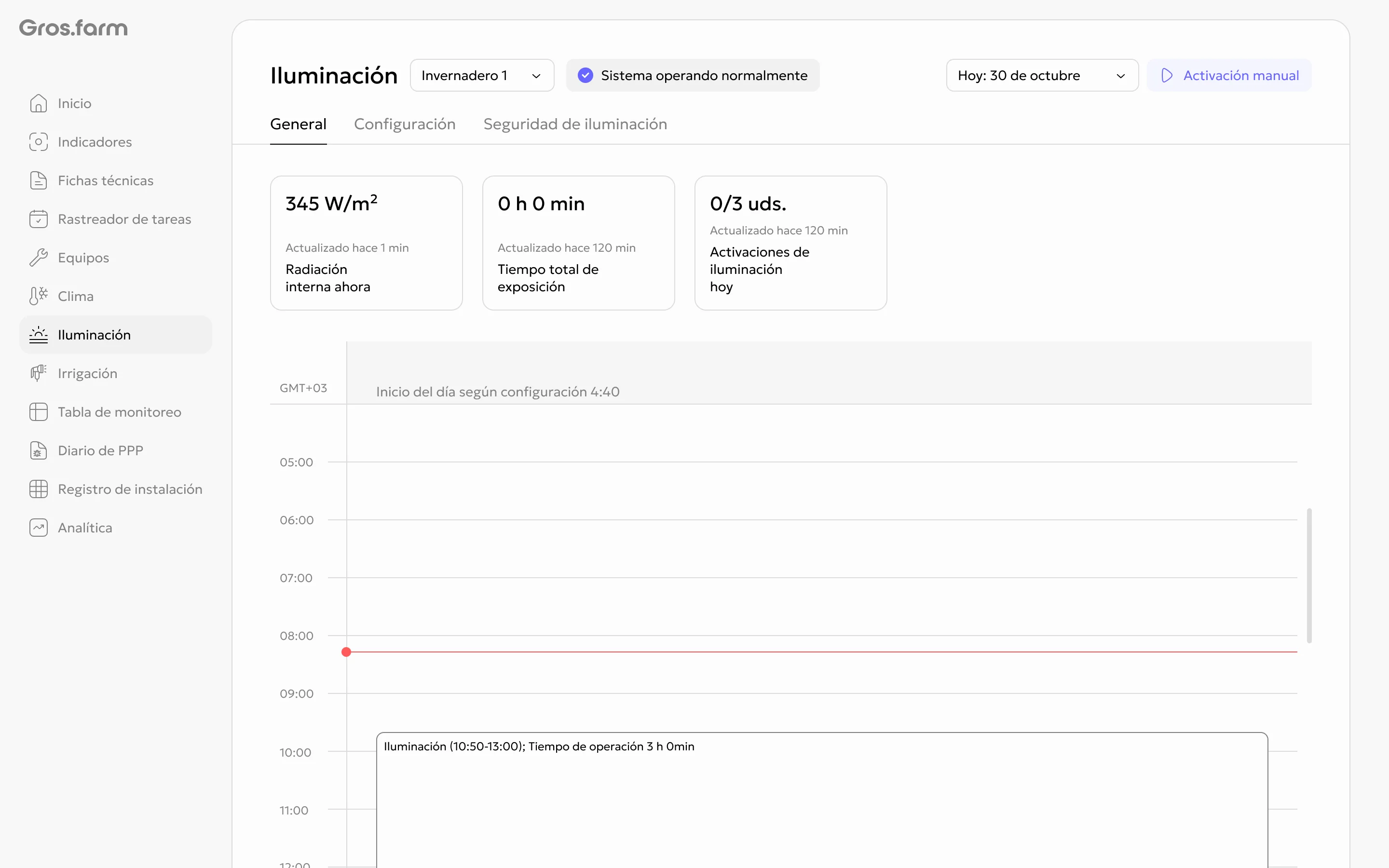Open Tabla de monitoreo
This screenshot has height=868, width=1389.
tap(116, 412)
